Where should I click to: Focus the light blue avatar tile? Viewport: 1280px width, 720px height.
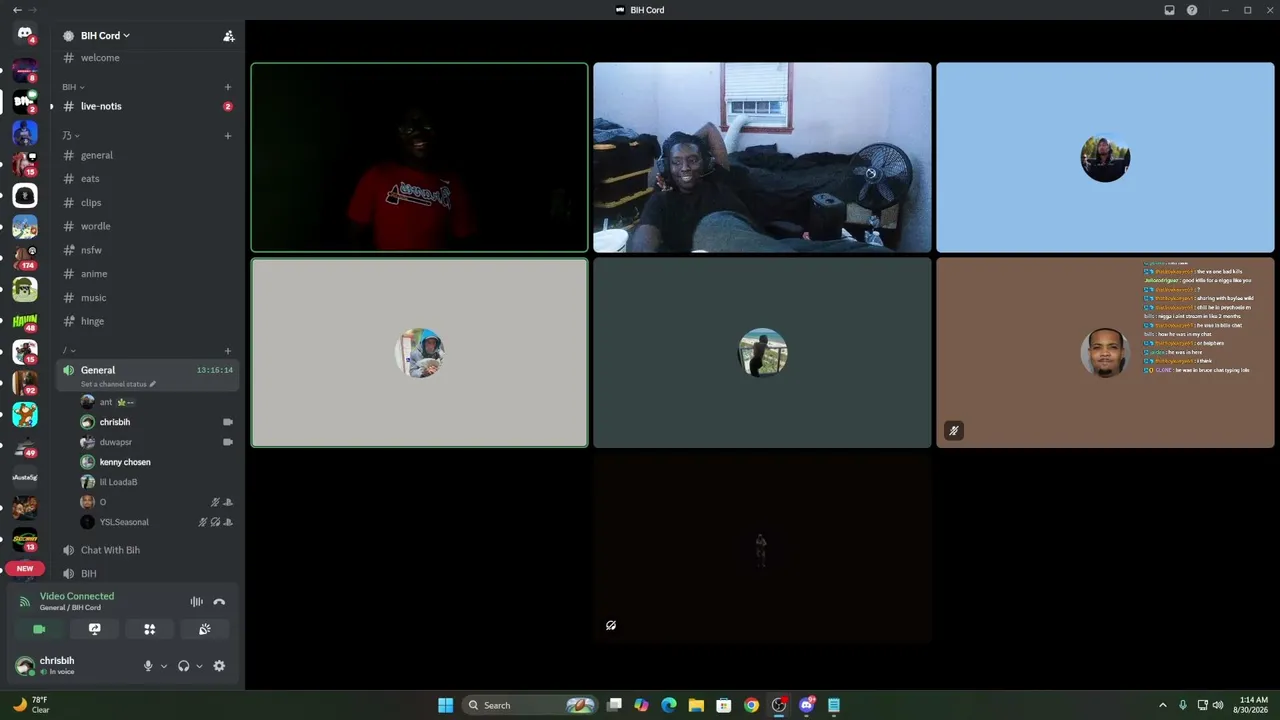pos(1105,157)
